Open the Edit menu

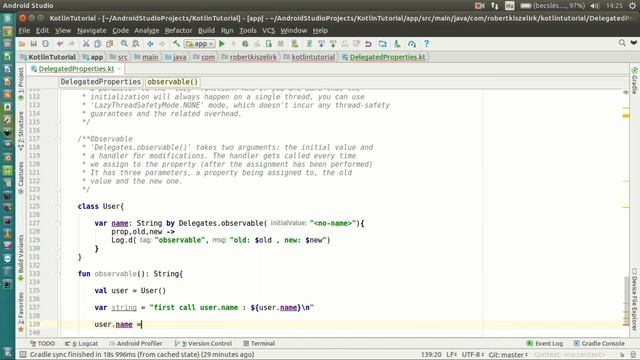42,31
